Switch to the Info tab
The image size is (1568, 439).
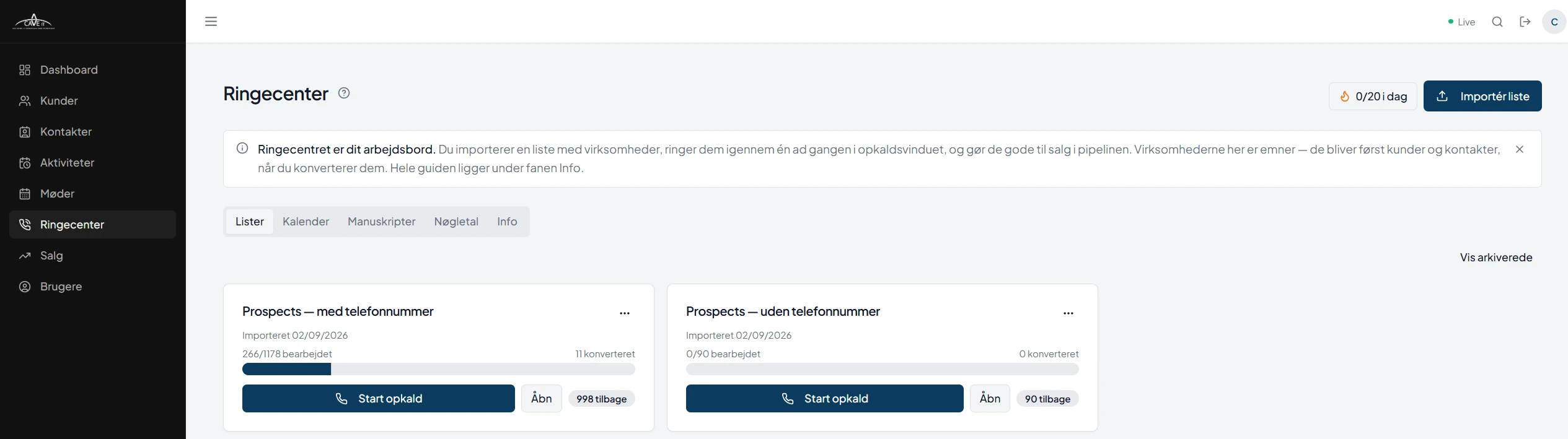(x=507, y=222)
